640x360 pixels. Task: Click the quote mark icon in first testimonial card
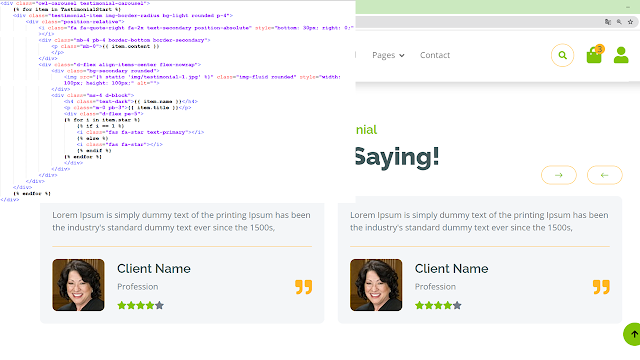coord(304,287)
